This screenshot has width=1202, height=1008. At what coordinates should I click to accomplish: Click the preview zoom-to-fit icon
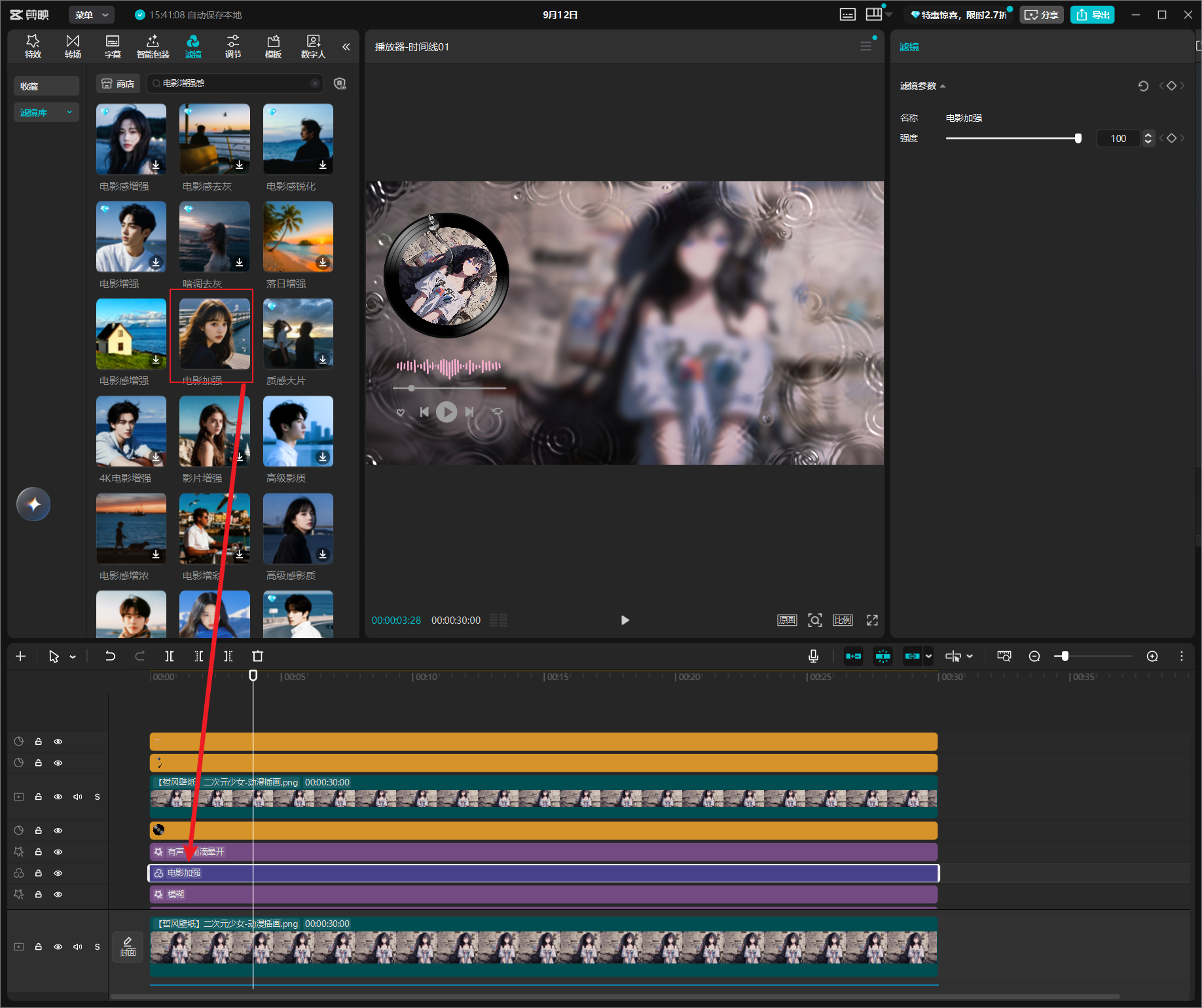(x=815, y=620)
